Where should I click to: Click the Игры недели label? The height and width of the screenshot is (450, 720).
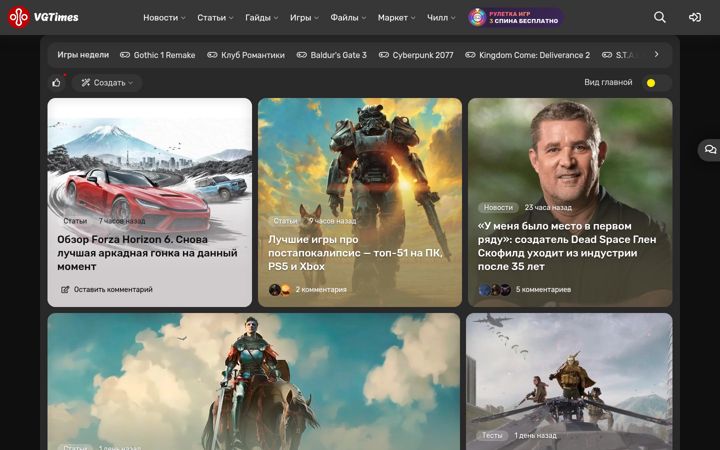pyautogui.click(x=83, y=55)
